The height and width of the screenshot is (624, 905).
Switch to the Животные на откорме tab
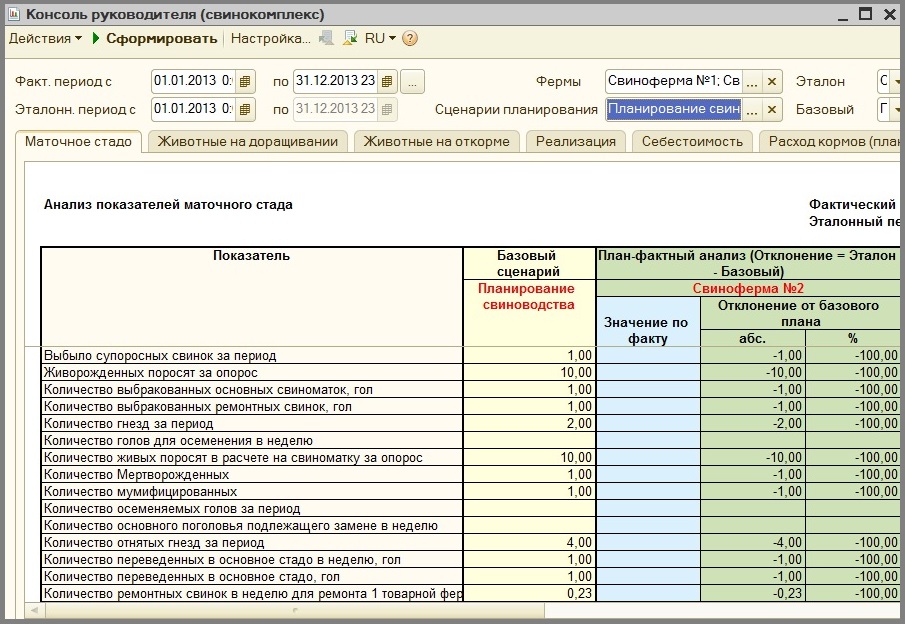[436, 141]
